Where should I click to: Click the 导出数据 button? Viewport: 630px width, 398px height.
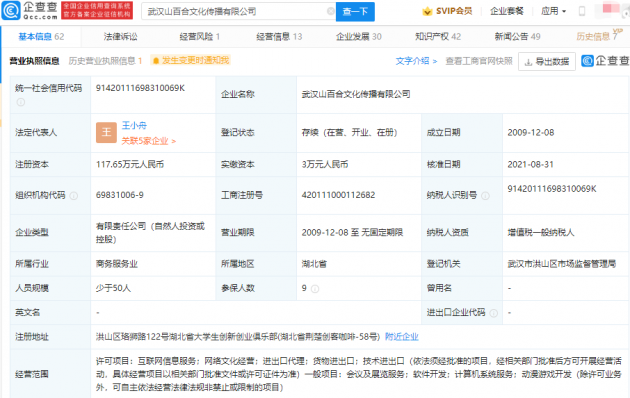pyautogui.click(x=547, y=61)
